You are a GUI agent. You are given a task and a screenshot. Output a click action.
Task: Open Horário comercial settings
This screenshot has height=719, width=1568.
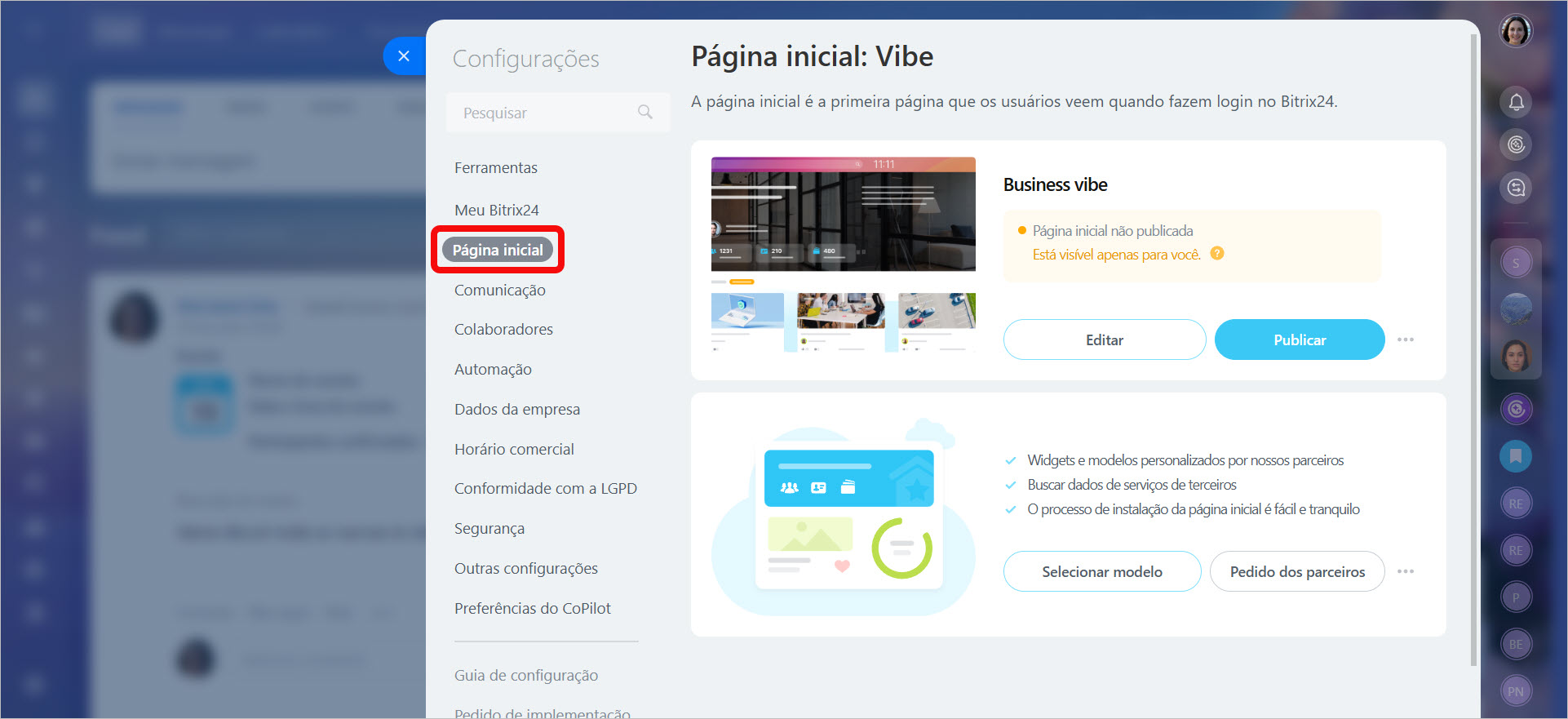(514, 450)
